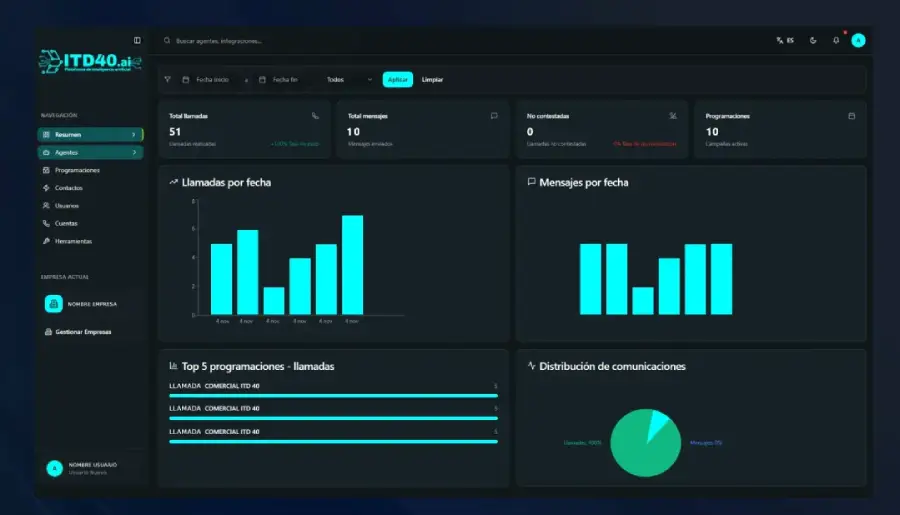The image size is (900, 515).
Task: Open the user avatar menu
Action: tap(858, 40)
